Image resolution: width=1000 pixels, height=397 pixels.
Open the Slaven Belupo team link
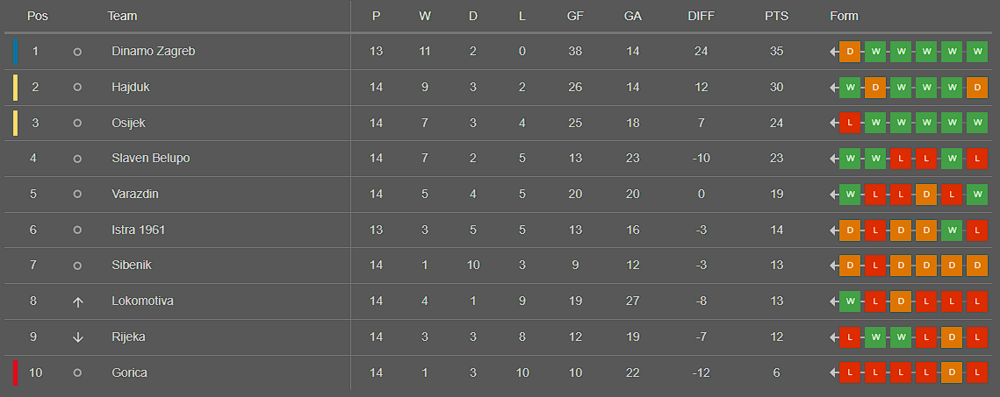[151, 158]
